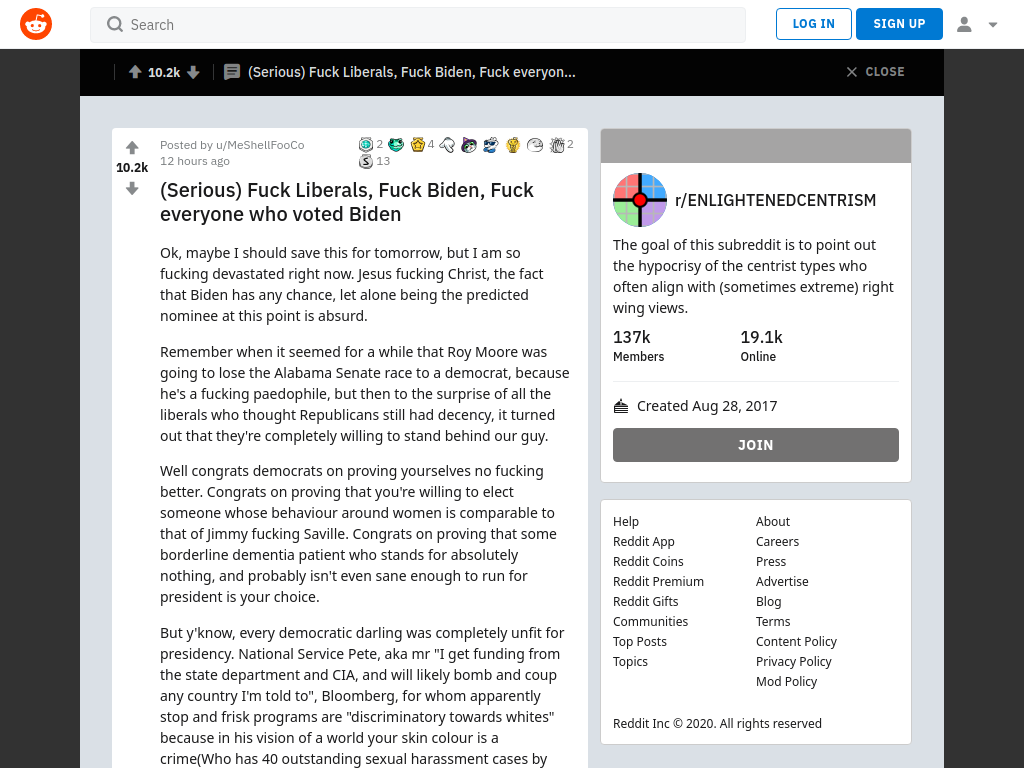Click the search magnifier icon
The width and height of the screenshot is (1024, 768).
point(115,24)
